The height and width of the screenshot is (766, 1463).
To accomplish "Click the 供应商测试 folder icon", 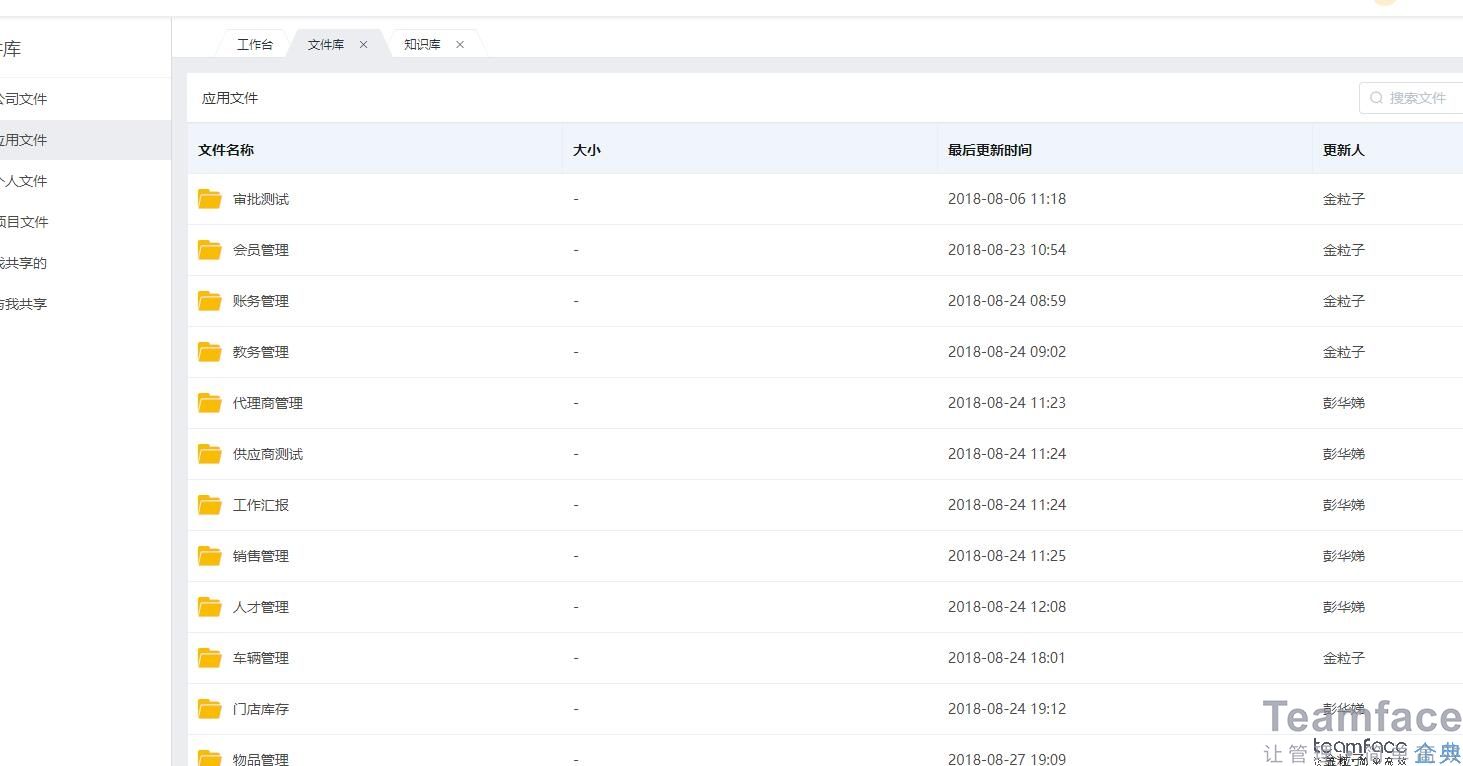I will [209, 454].
